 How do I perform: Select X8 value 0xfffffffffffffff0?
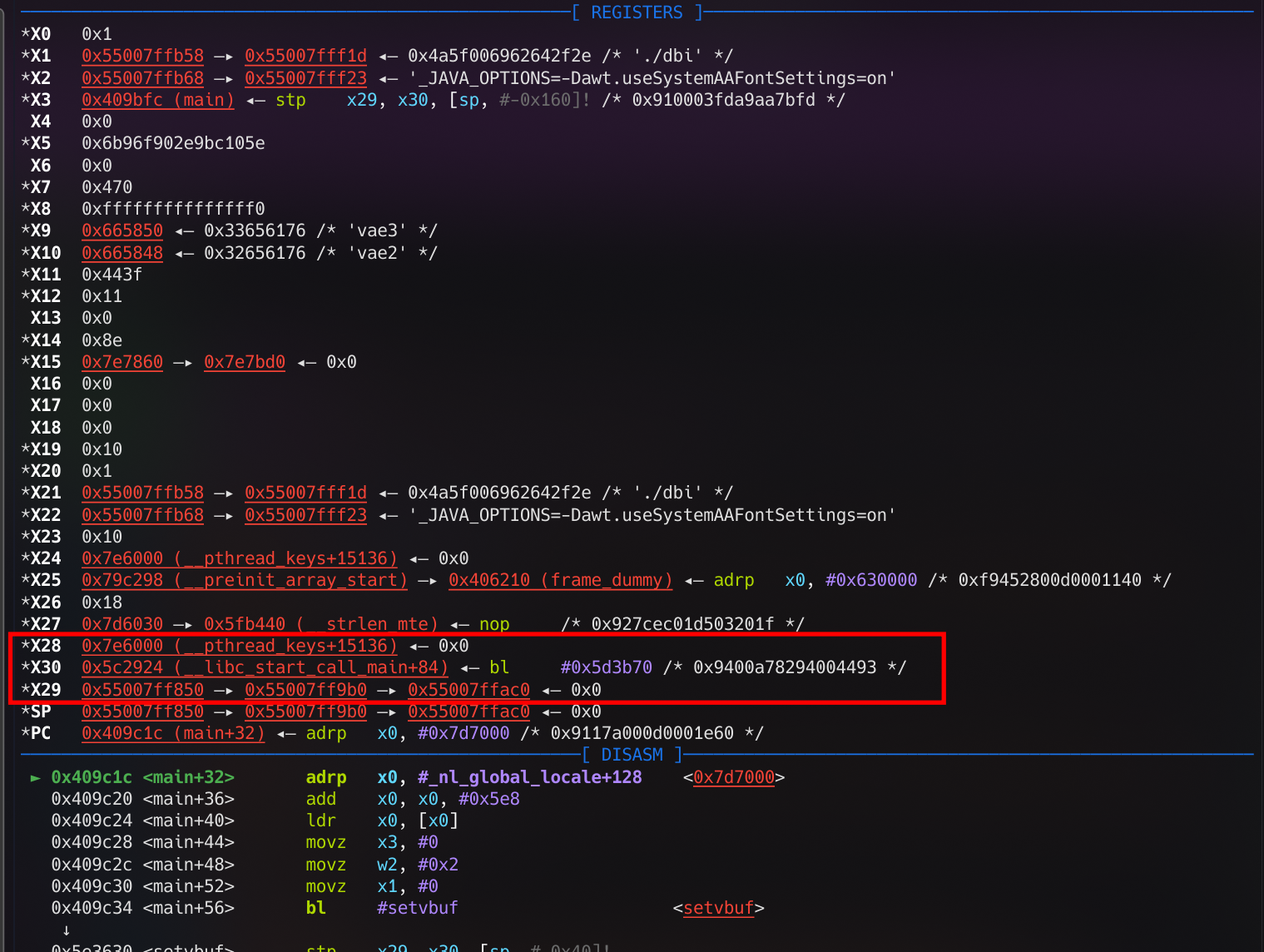coord(173,209)
